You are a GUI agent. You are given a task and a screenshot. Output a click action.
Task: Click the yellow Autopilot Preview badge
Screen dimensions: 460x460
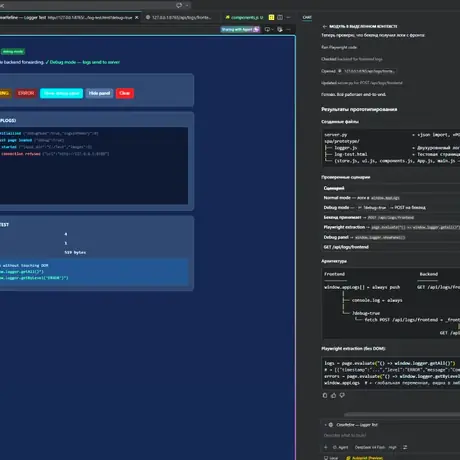pyautogui.click(x=364, y=458)
